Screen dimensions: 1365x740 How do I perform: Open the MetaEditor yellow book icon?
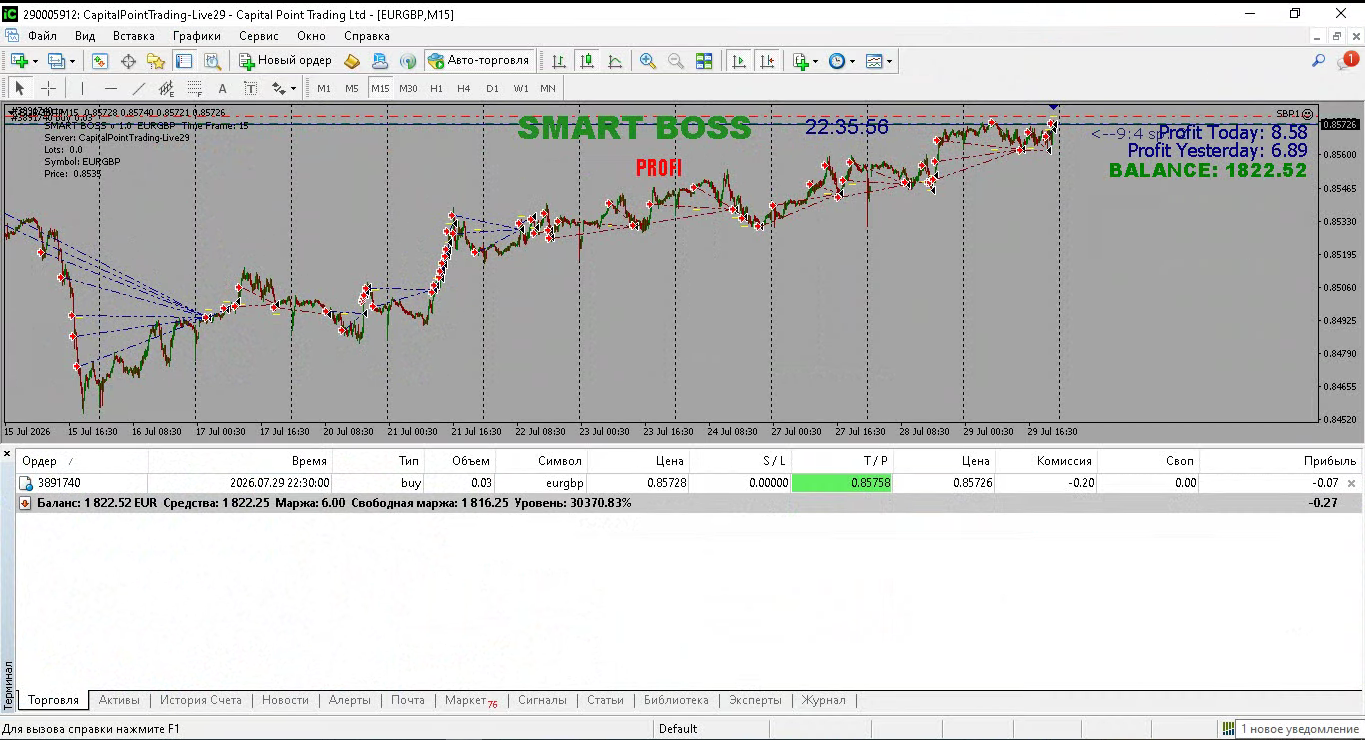click(x=352, y=61)
